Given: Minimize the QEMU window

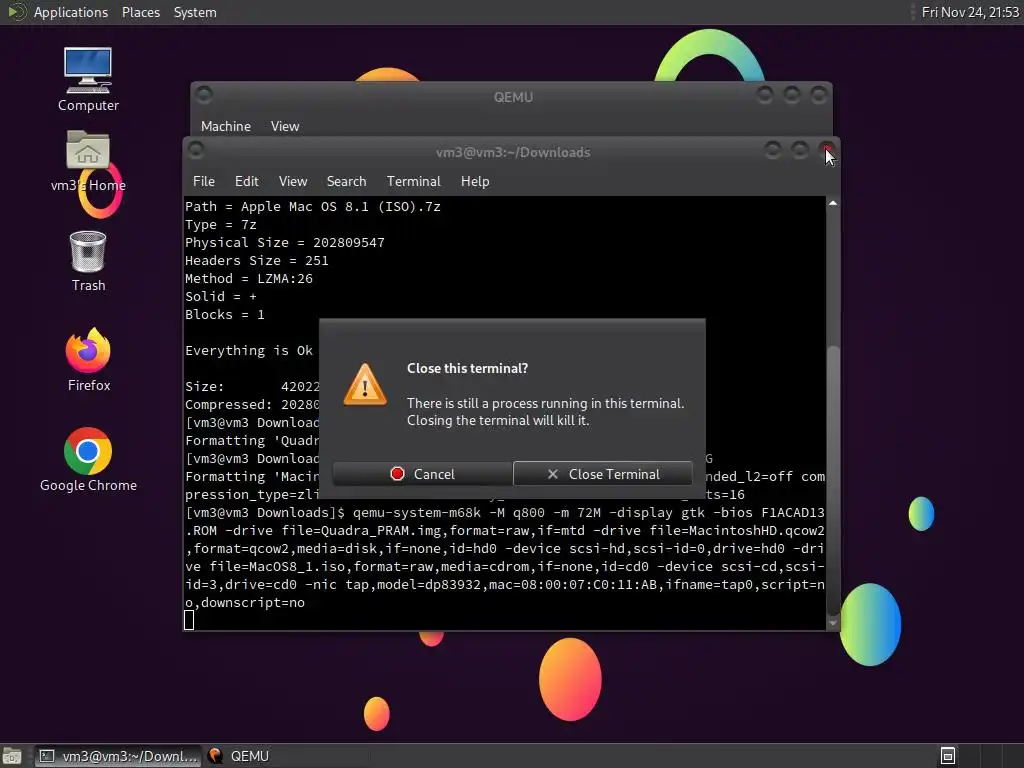Looking at the screenshot, I should point(764,95).
